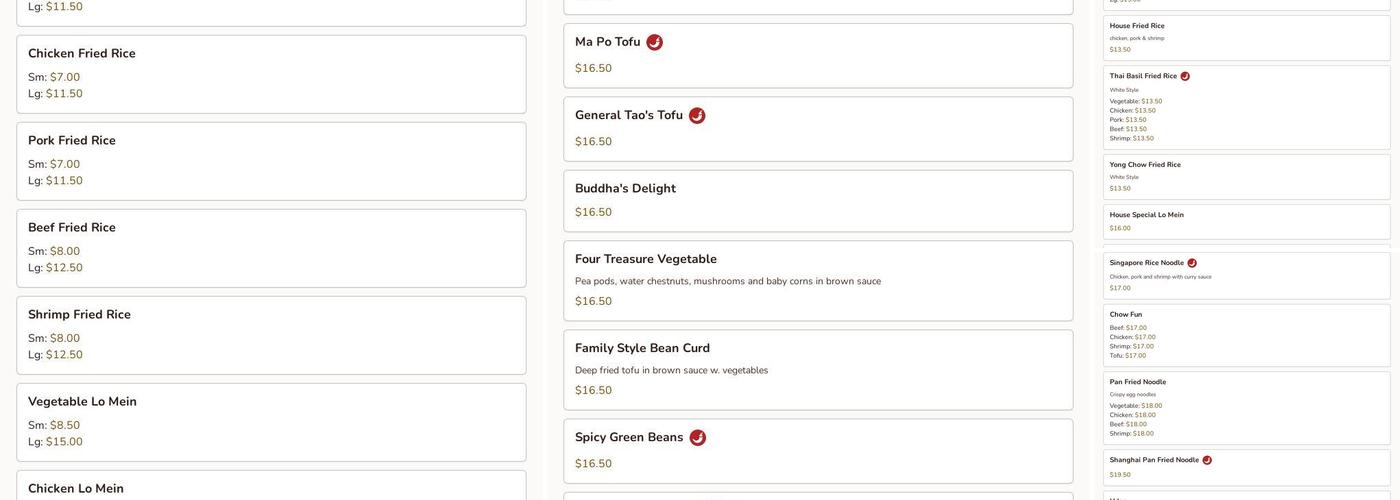Select House Fried Rice in the right column
Image resolution: width=1400 pixels, height=500 pixels.
pos(1137,26)
